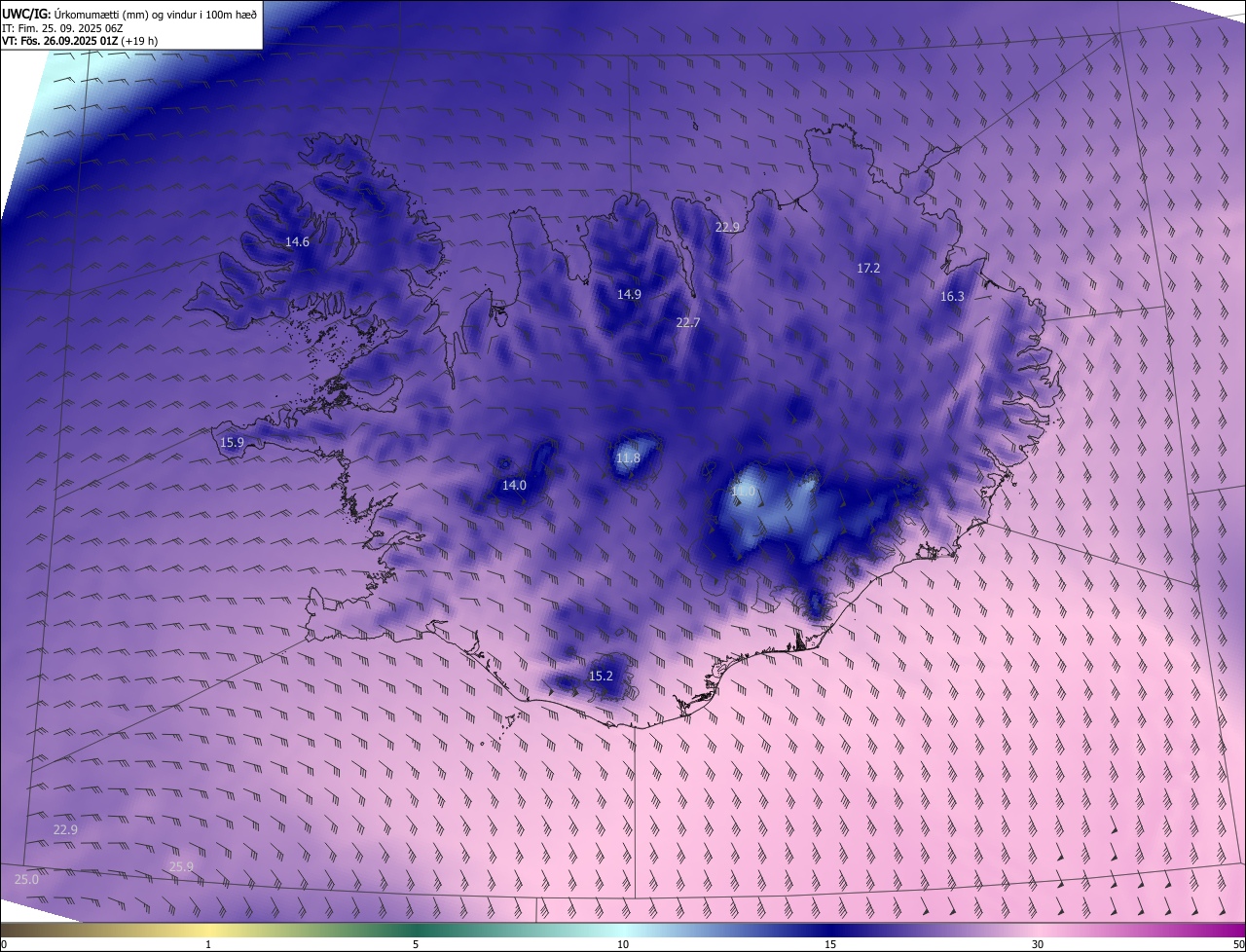Click the colorbar tick label '10'
Image resolution: width=1246 pixels, height=952 pixels.
pos(623,944)
